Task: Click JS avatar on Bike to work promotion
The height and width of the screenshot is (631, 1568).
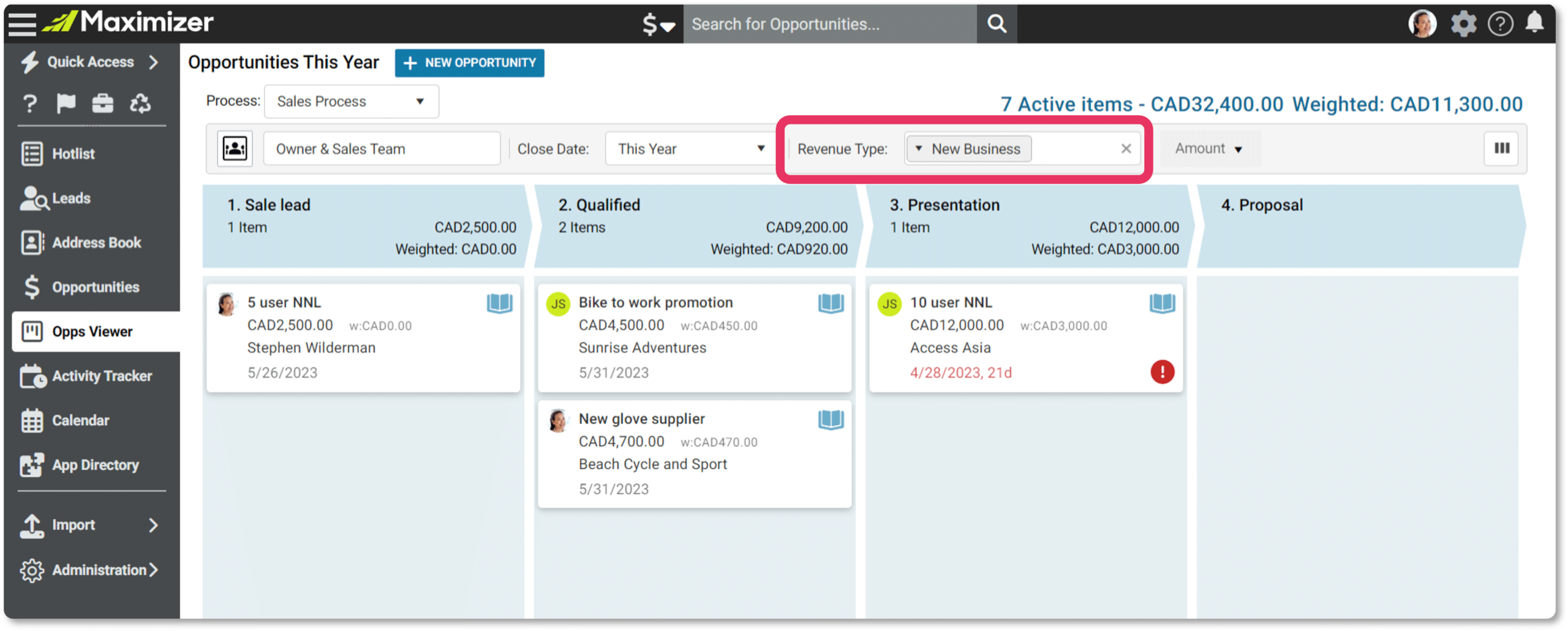Action: (x=558, y=304)
